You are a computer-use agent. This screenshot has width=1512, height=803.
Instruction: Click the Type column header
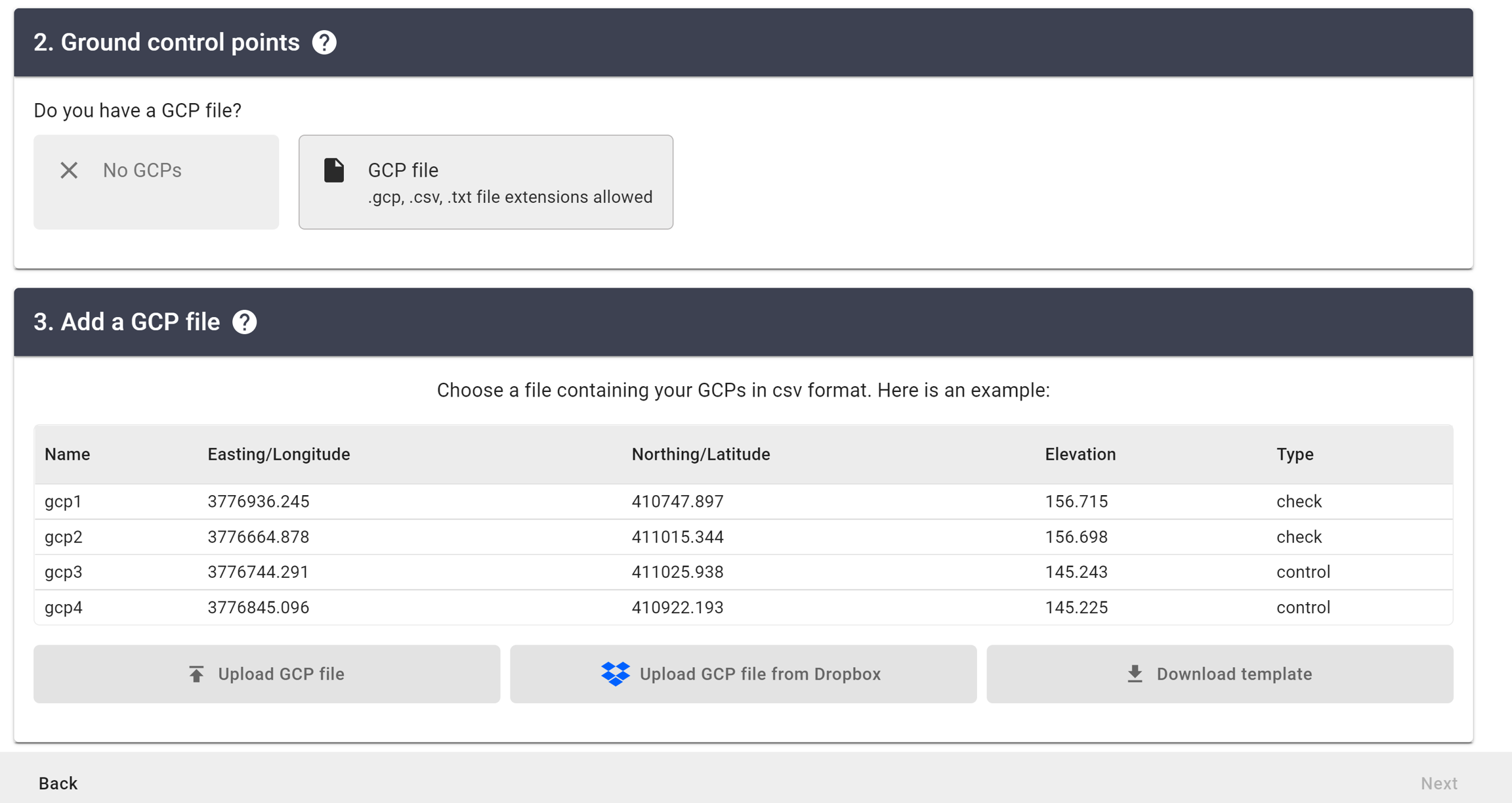1294,454
